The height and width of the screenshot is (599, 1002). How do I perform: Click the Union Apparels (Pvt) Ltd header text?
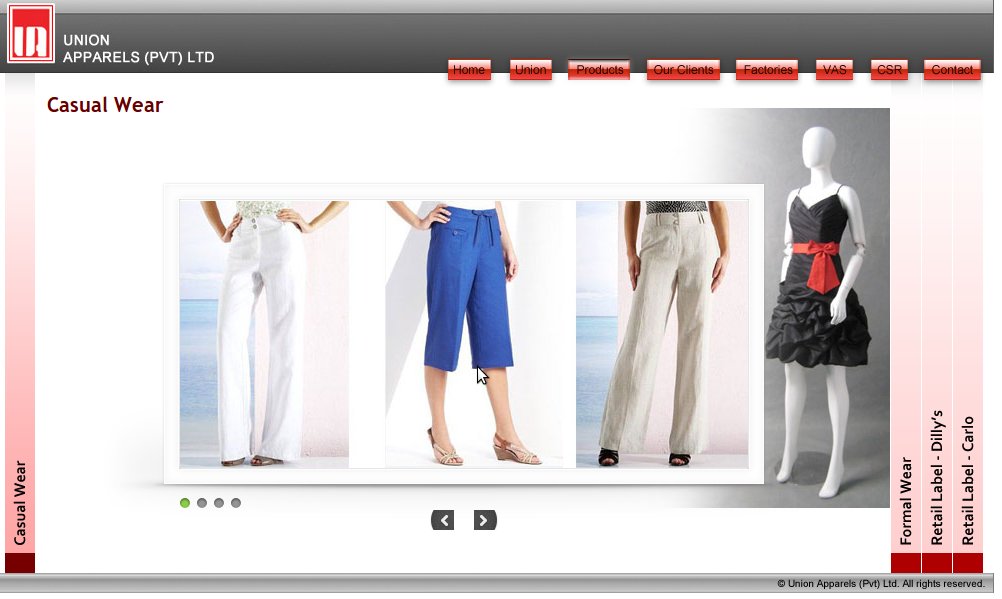[138, 49]
